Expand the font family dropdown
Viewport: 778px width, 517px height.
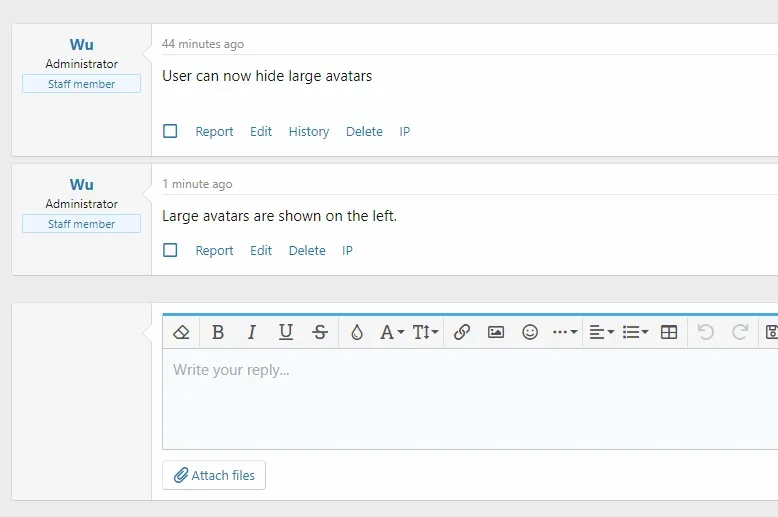click(391, 332)
